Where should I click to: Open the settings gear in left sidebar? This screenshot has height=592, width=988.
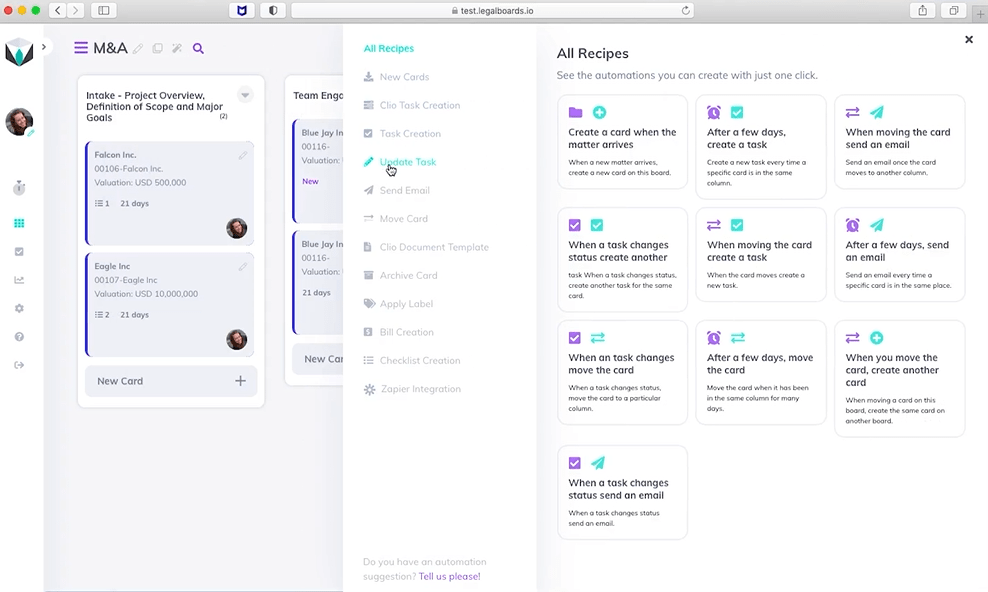(19, 309)
